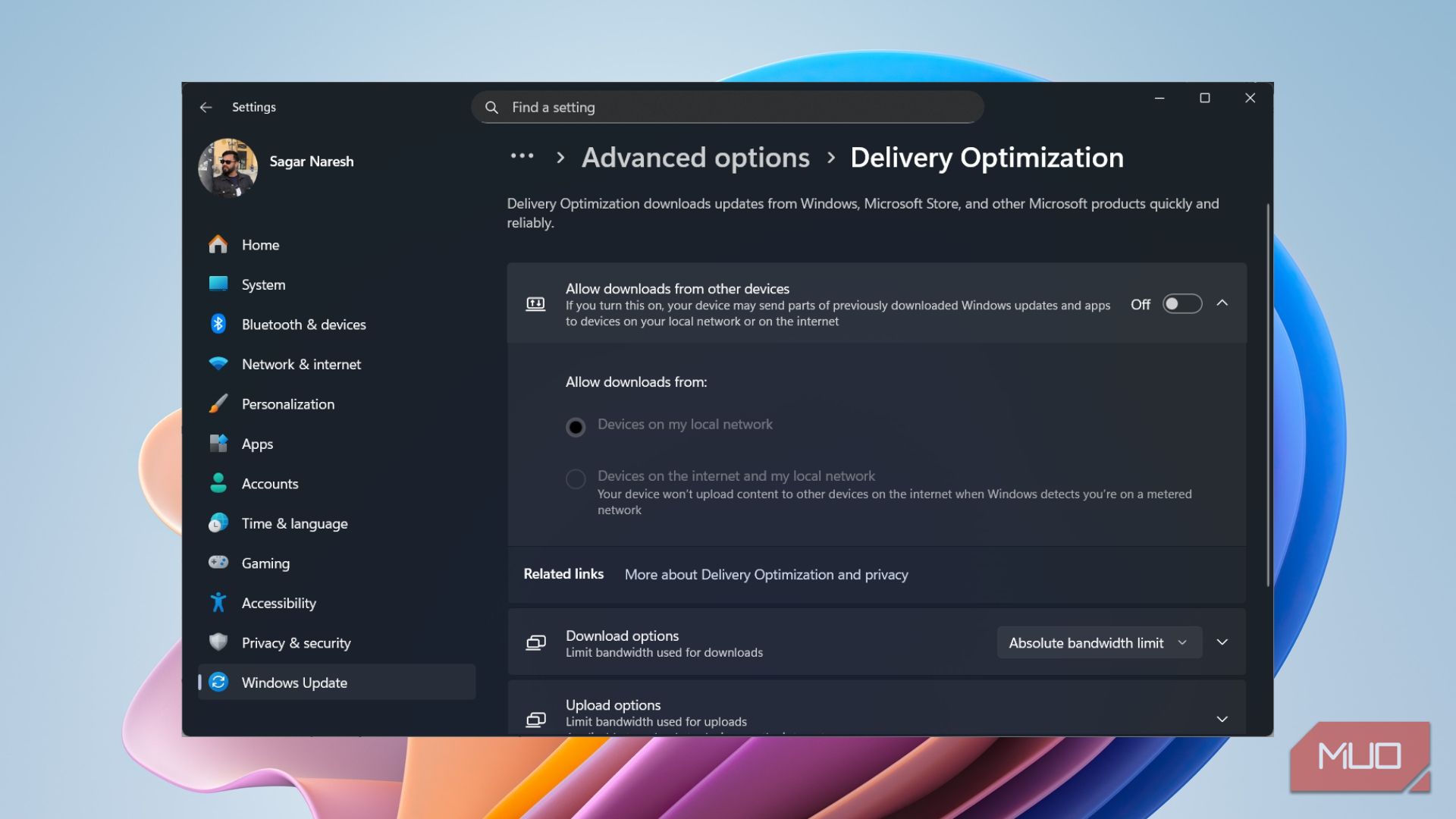The height and width of the screenshot is (819, 1456).
Task: Click the Privacy & security shield icon
Action: (218, 642)
